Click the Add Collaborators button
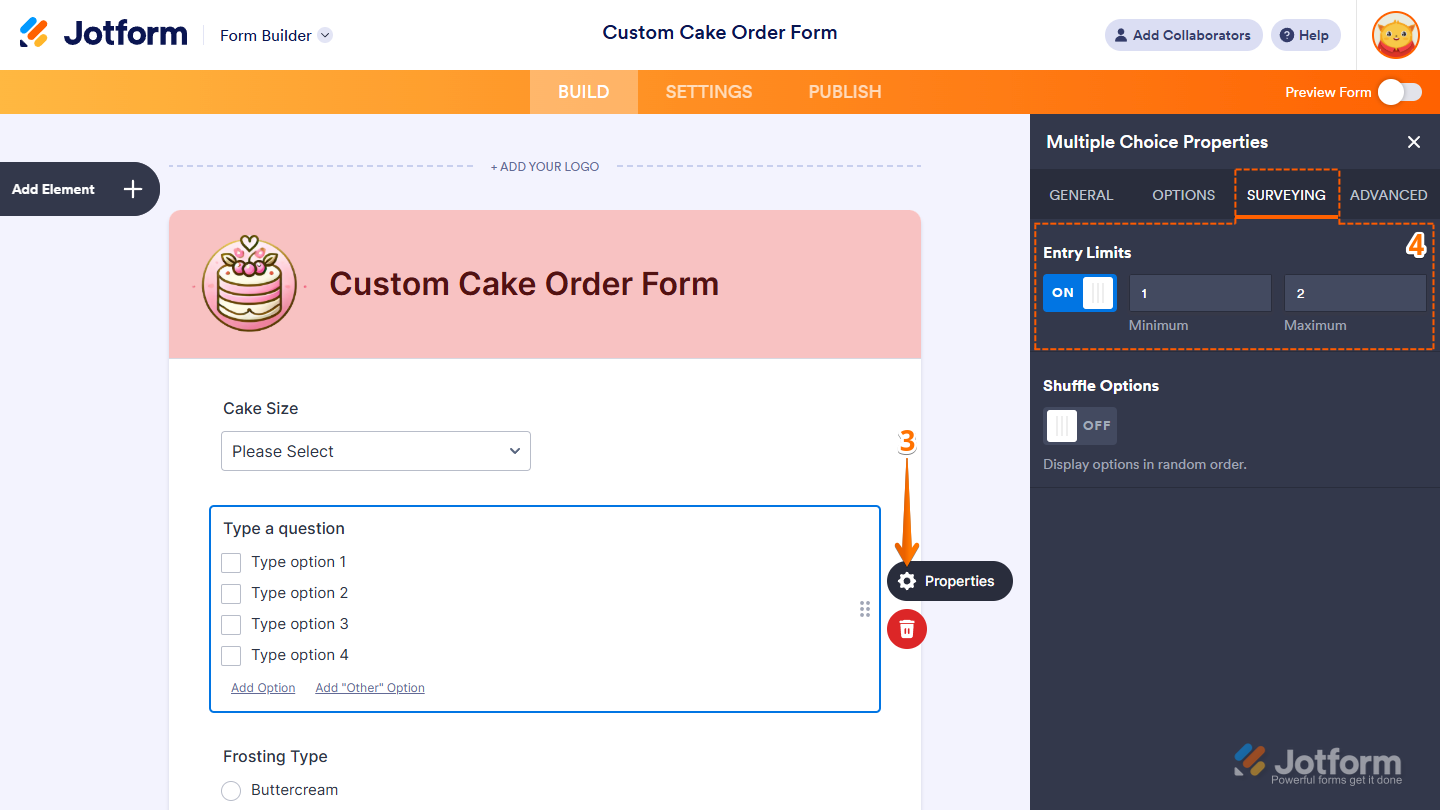 point(1183,35)
